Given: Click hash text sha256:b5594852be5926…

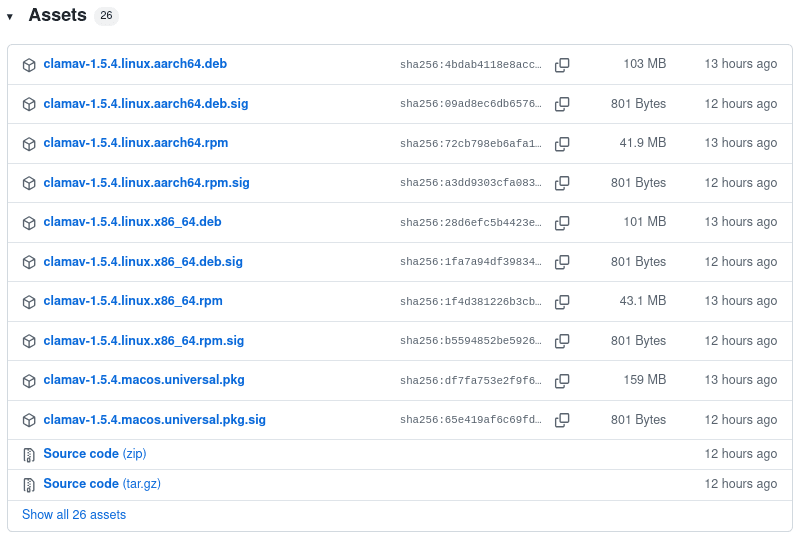Looking at the screenshot, I should (x=470, y=340).
